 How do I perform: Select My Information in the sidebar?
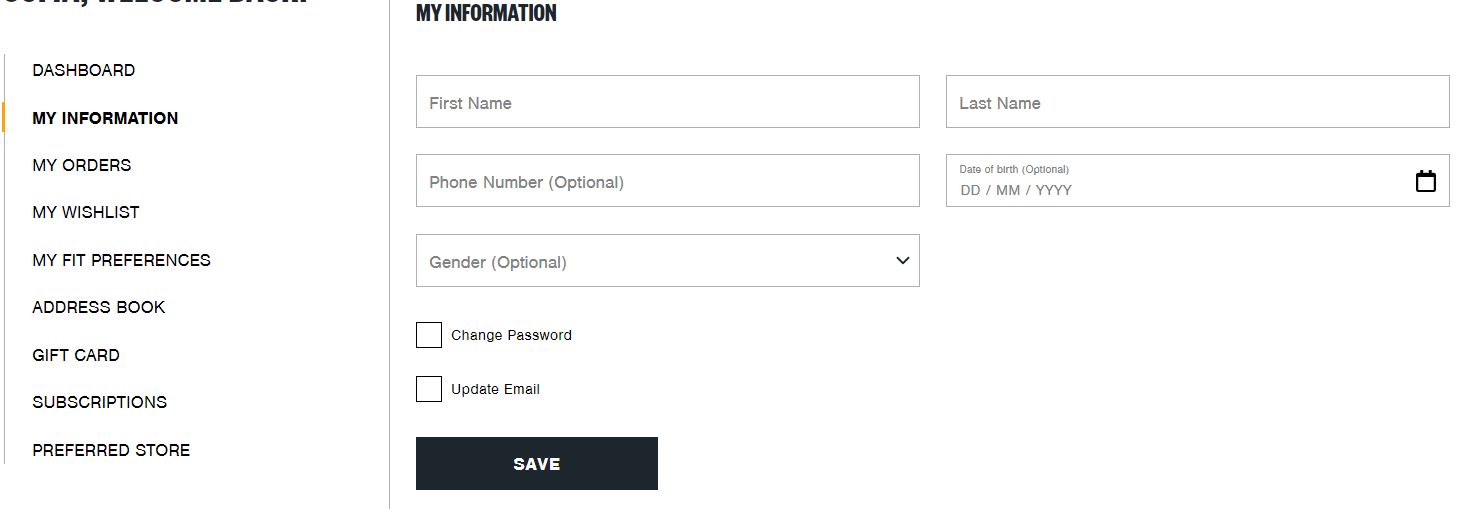point(105,118)
